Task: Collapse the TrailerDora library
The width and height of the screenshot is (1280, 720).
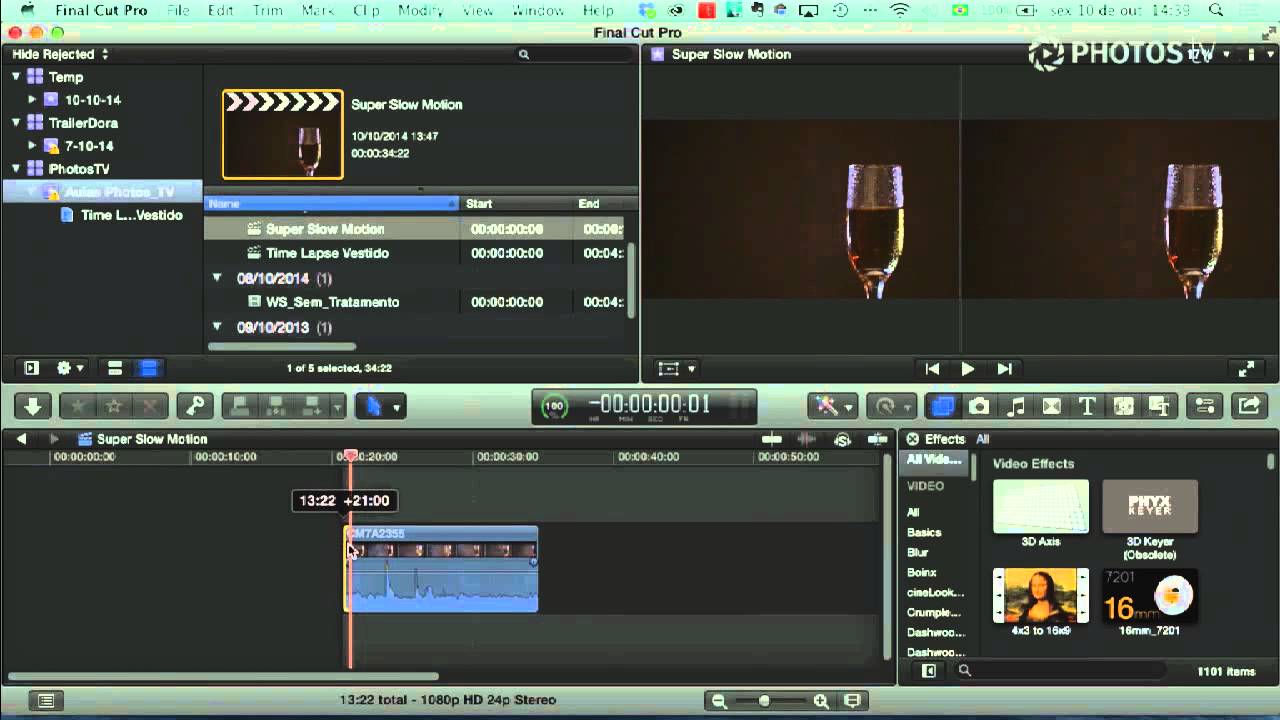Action: [16, 123]
